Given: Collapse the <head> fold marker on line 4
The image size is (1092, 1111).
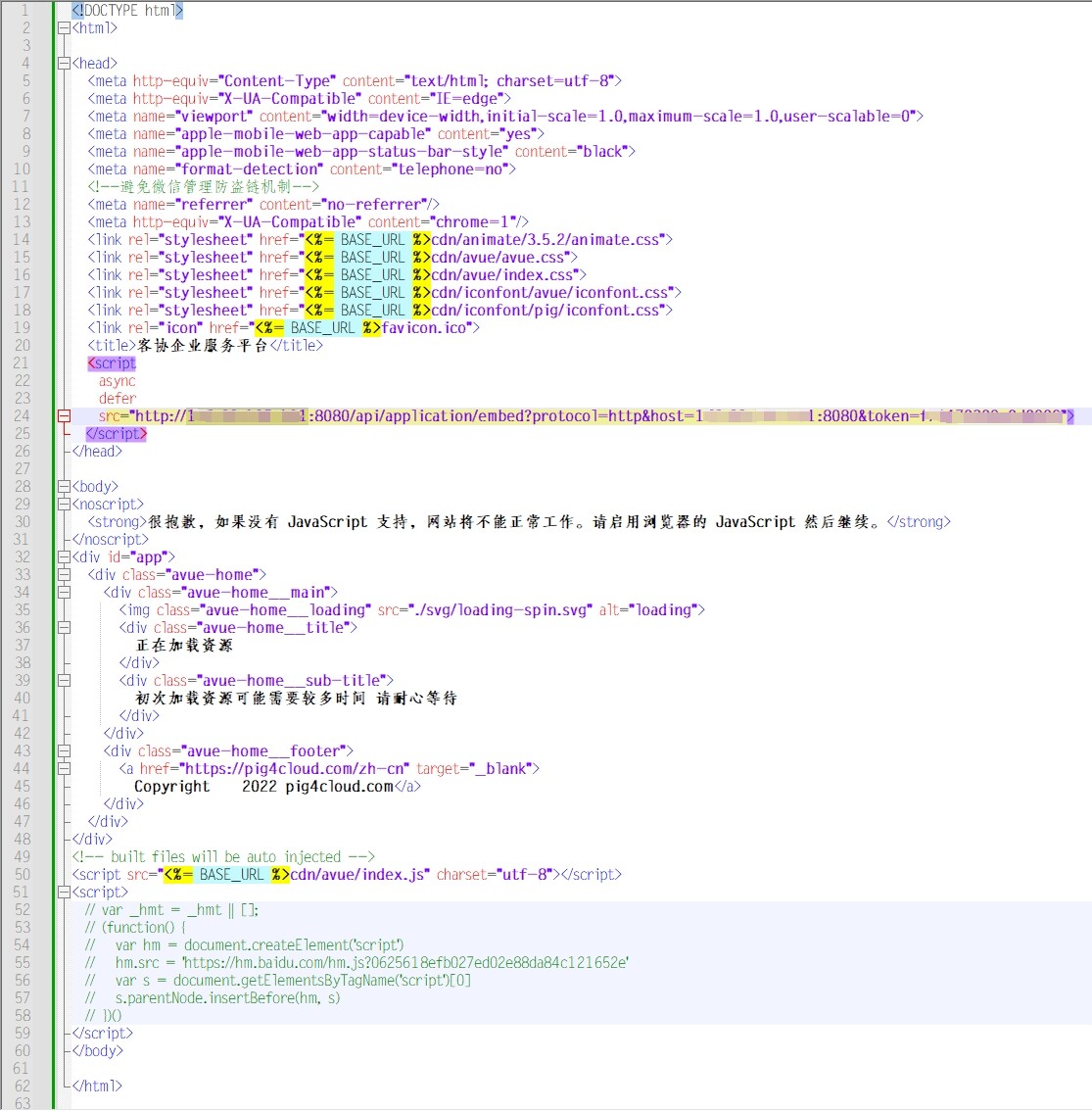Looking at the screenshot, I should tap(64, 63).
